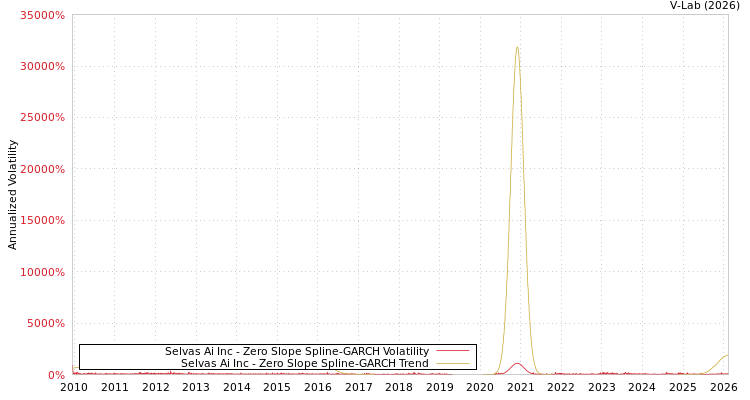Screen dimensions: 750x400
Task: Click the small red volatility bump near 2021
Action: click(517, 364)
